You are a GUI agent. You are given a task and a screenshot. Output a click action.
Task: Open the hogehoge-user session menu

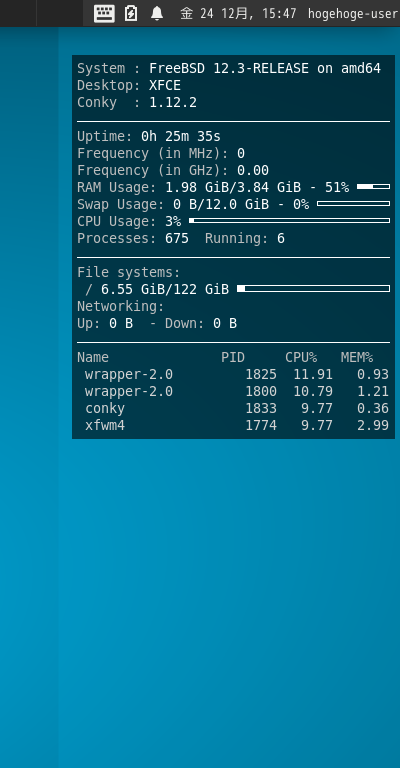pyautogui.click(x=353, y=14)
